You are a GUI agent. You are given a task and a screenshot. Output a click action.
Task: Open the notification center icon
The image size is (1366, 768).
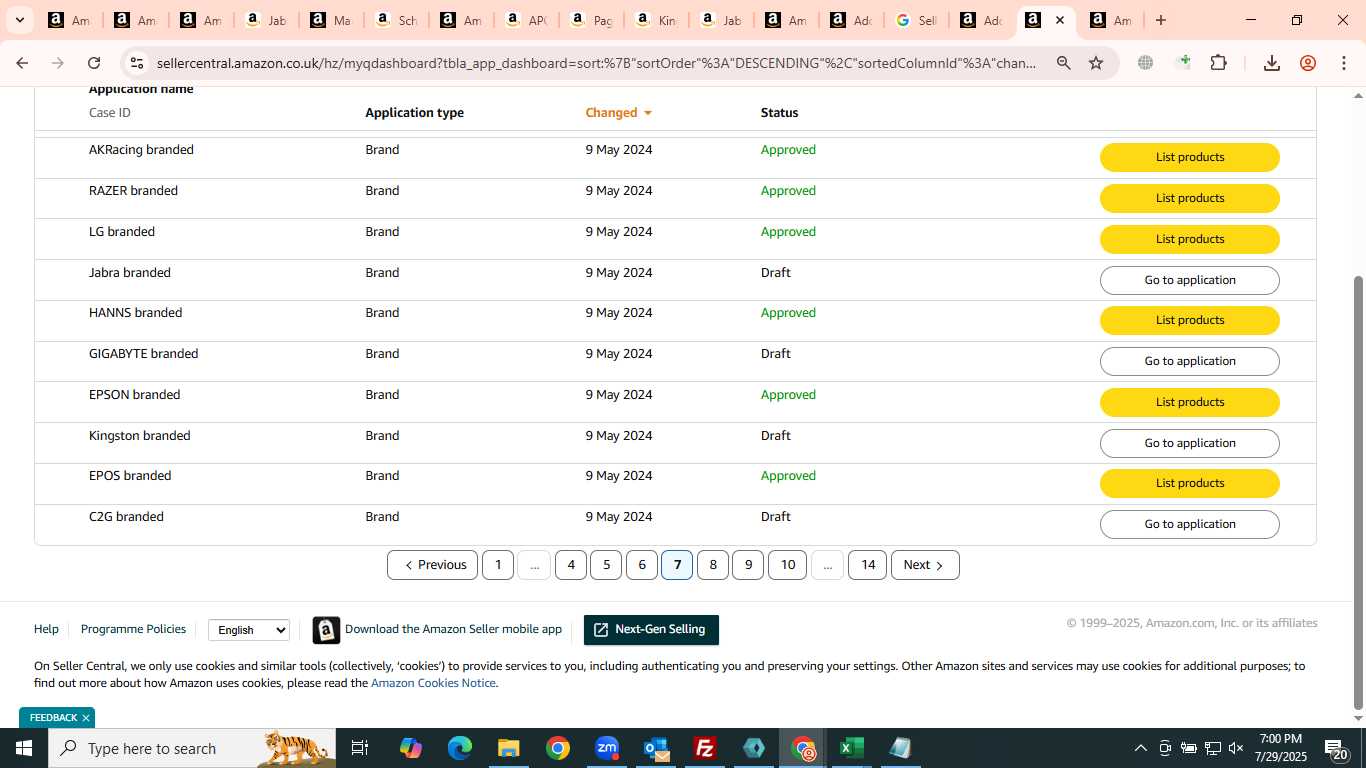1336,748
